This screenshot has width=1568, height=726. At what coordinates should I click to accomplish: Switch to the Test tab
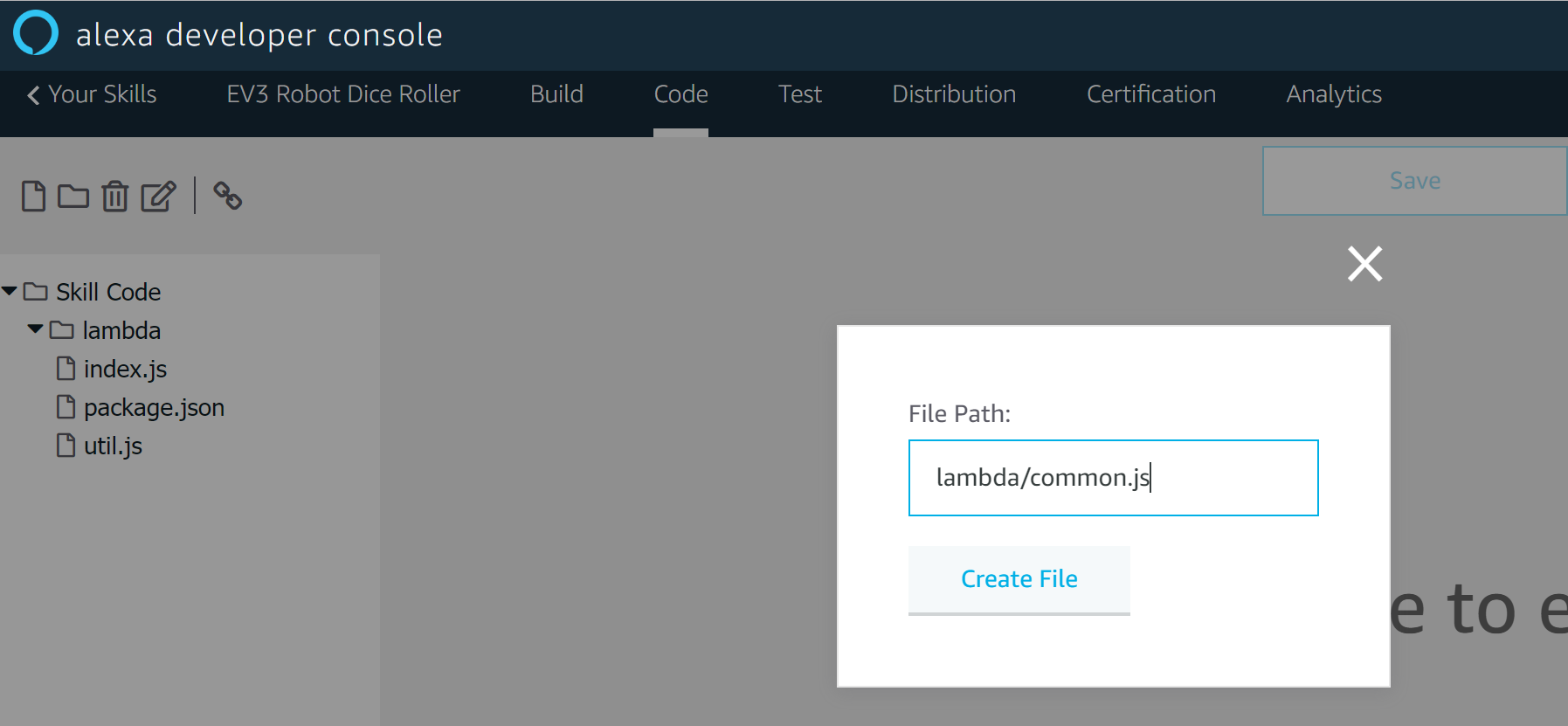tap(800, 94)
